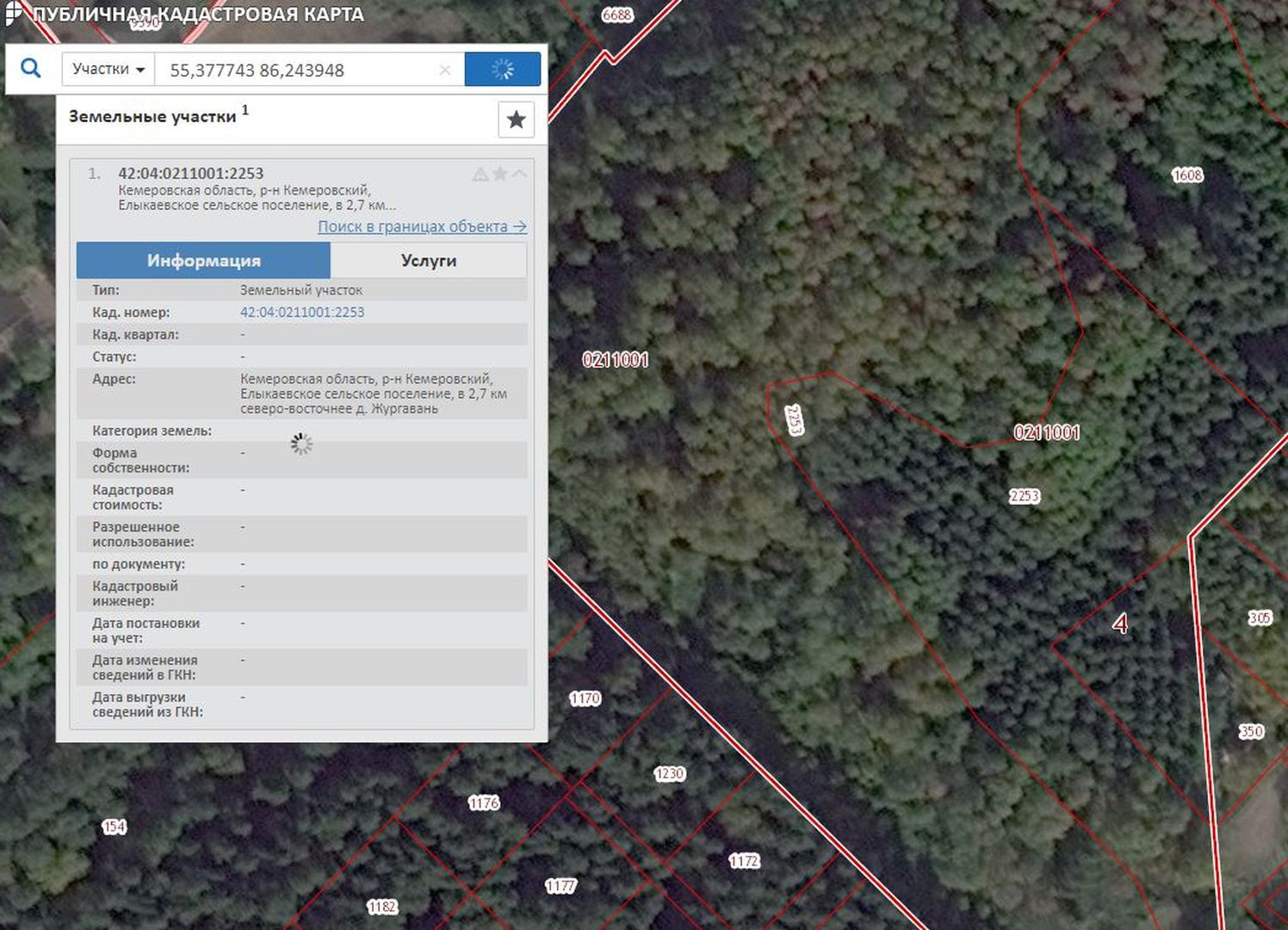This screenshot has height=930, width=1288.
Task: Open favorites with the star button
Action: tap(517, 120)
